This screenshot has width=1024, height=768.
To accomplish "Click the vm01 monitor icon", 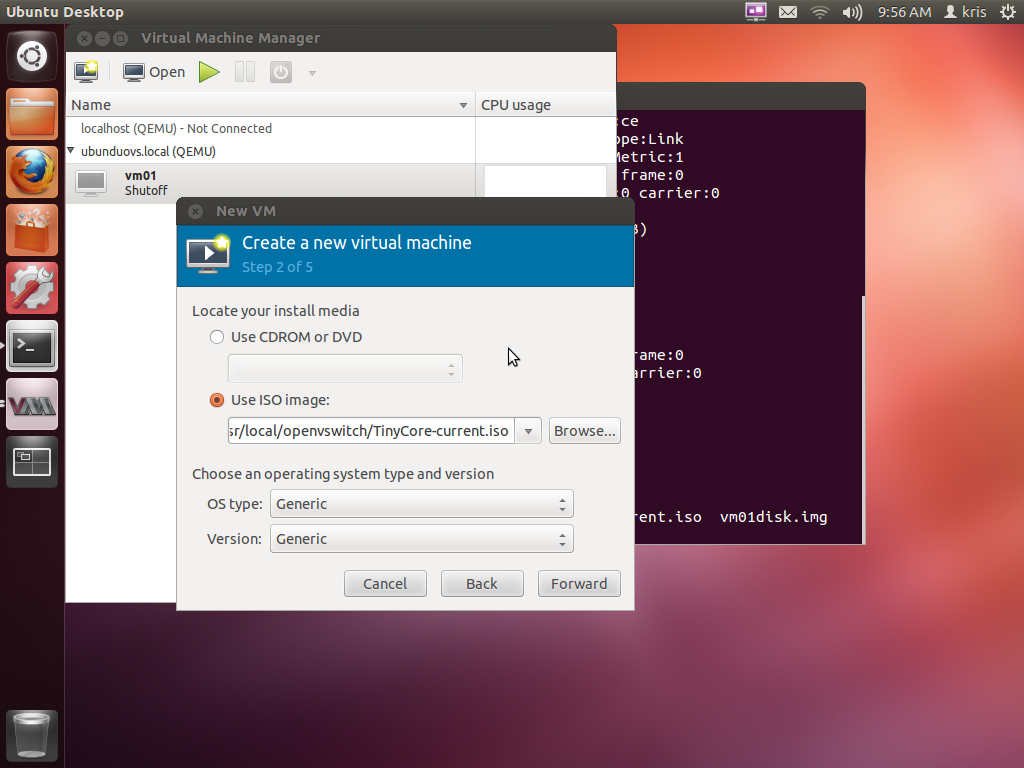I will 91,183.
